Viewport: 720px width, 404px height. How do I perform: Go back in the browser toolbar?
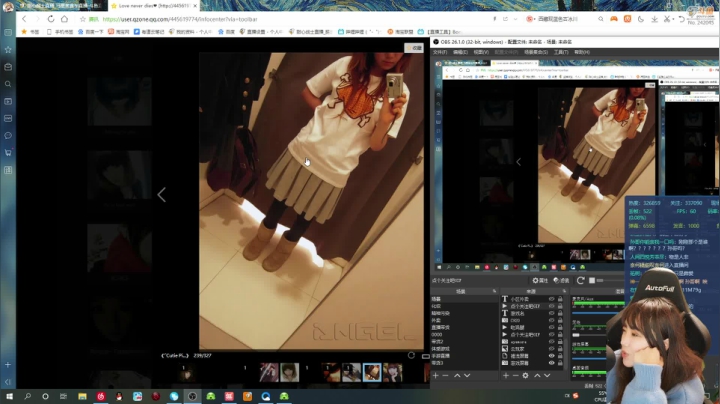(x=24, y=19)
